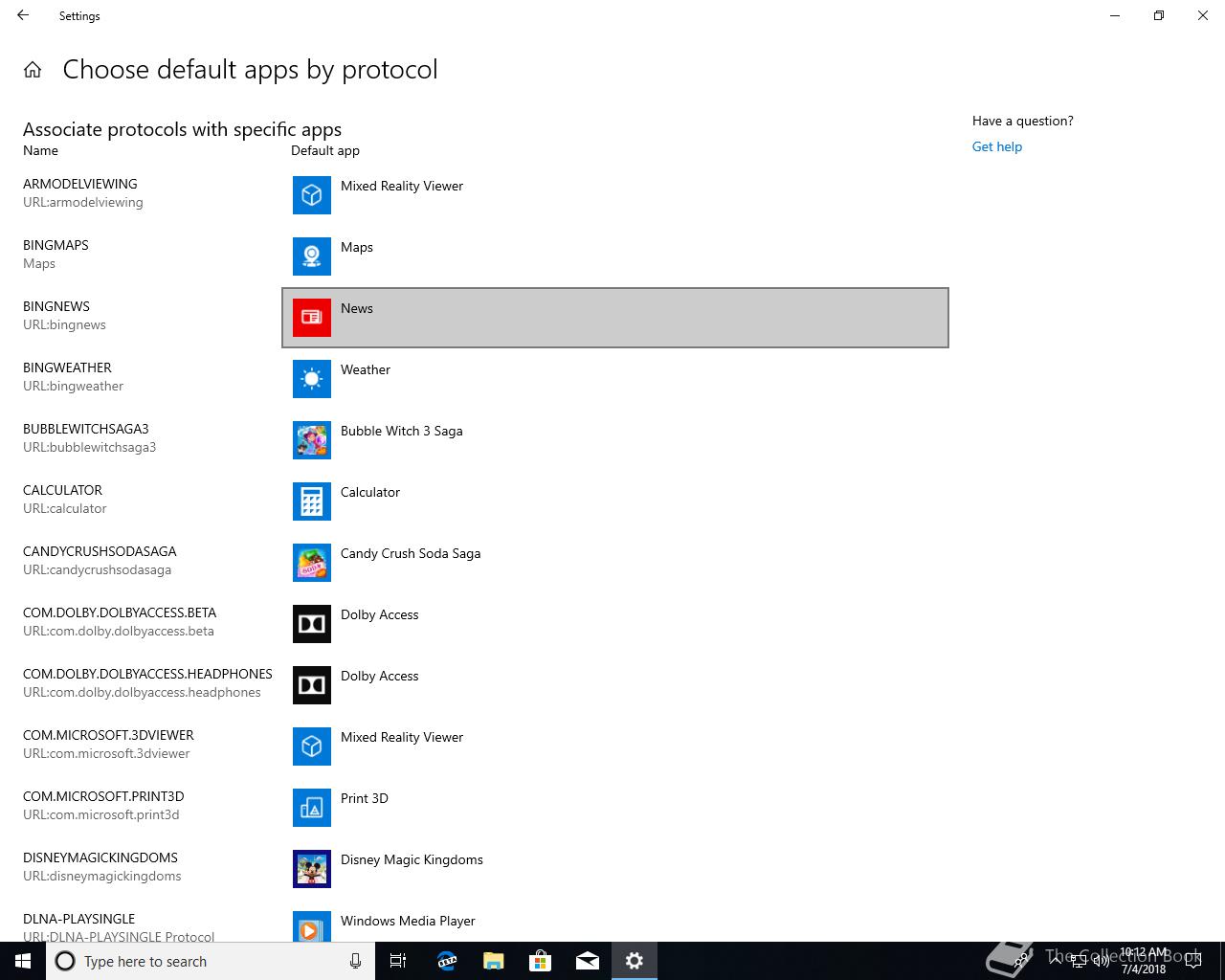
Task: Click the microphone icon in search box
Action: tap(355, 961)
